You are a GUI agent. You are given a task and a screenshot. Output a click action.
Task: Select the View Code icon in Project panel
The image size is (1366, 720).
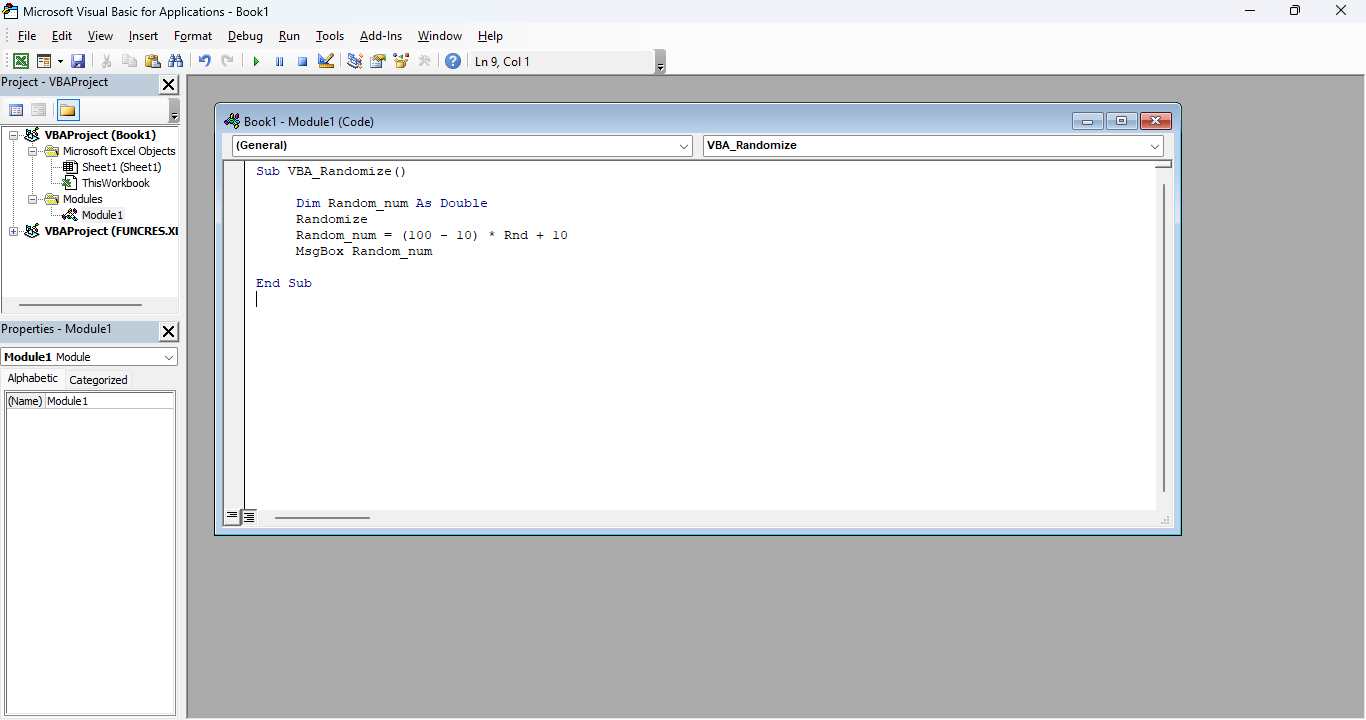click(x=16, y=110)
